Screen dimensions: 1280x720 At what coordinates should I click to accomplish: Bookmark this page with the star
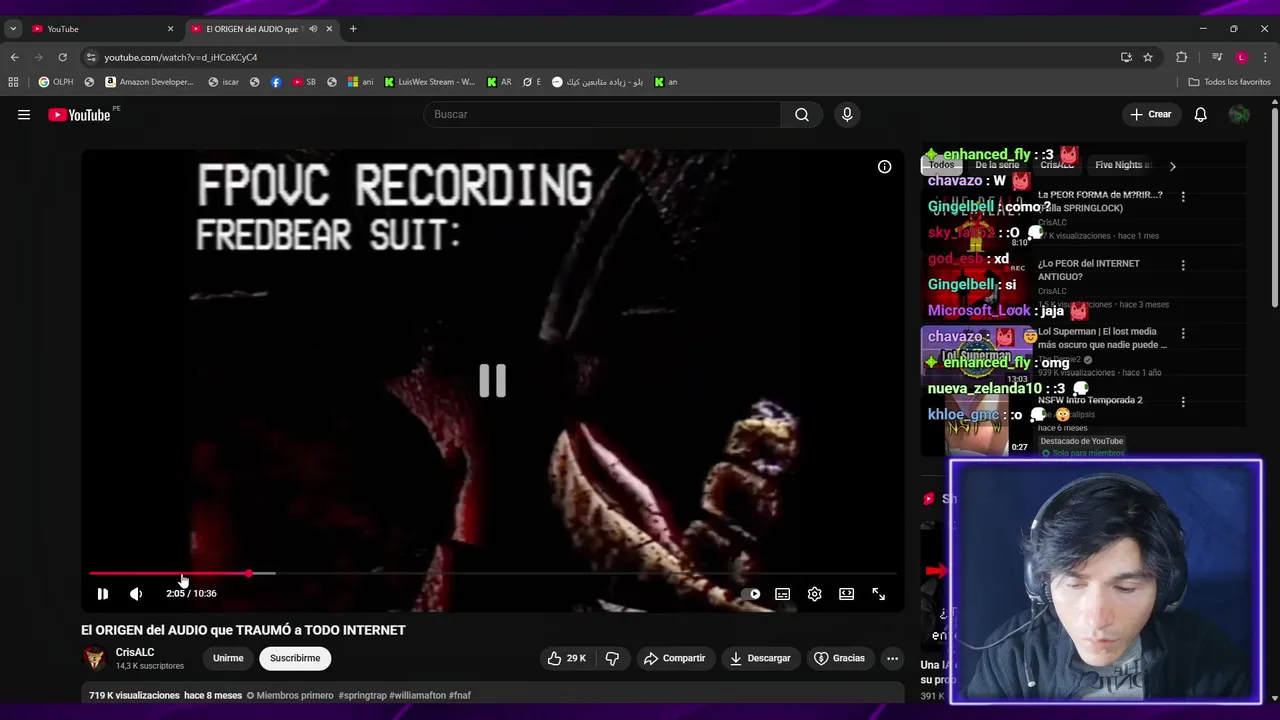click(1148, 57)
